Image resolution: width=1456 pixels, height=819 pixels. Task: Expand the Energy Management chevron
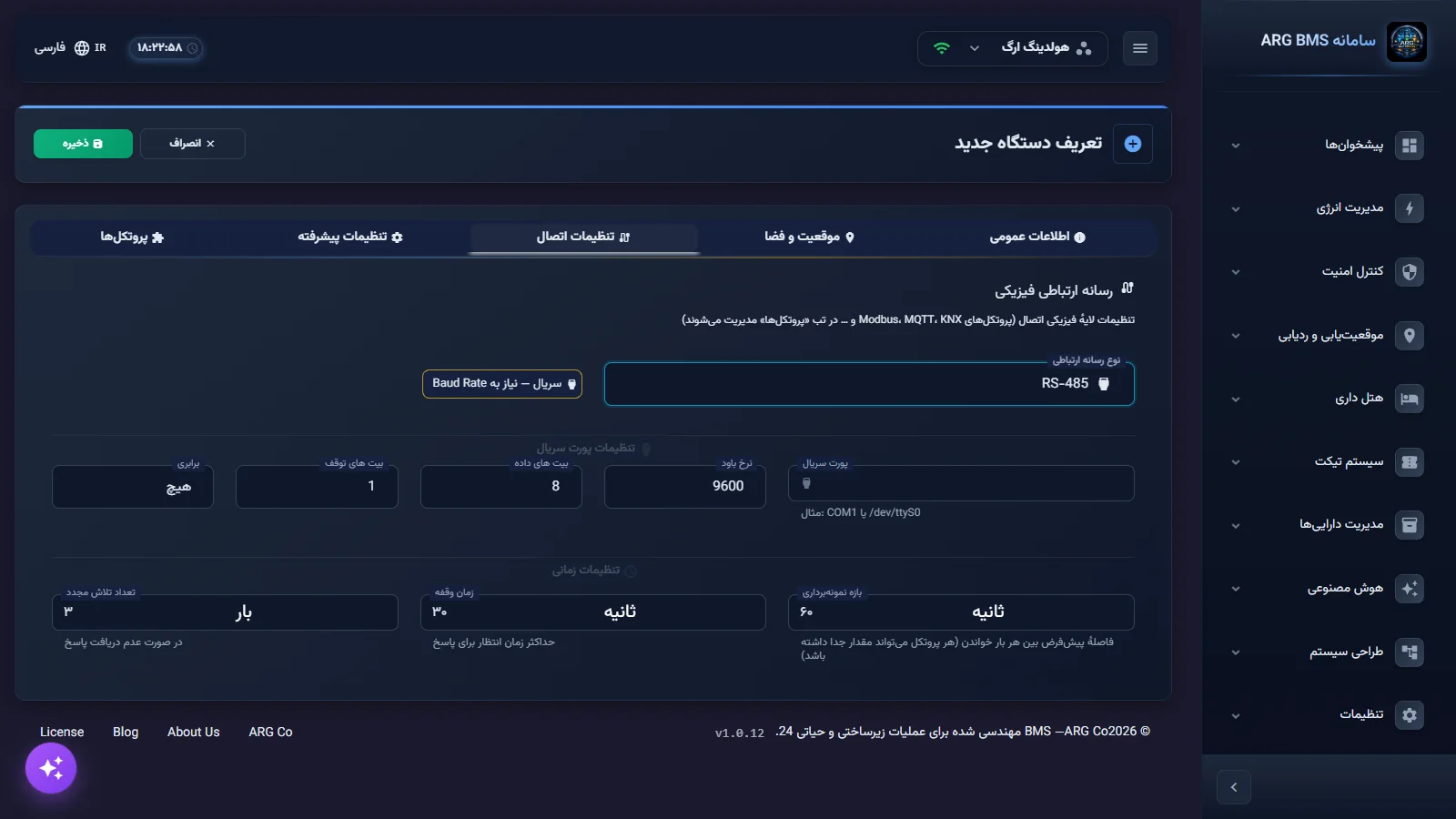point(1235,209)
